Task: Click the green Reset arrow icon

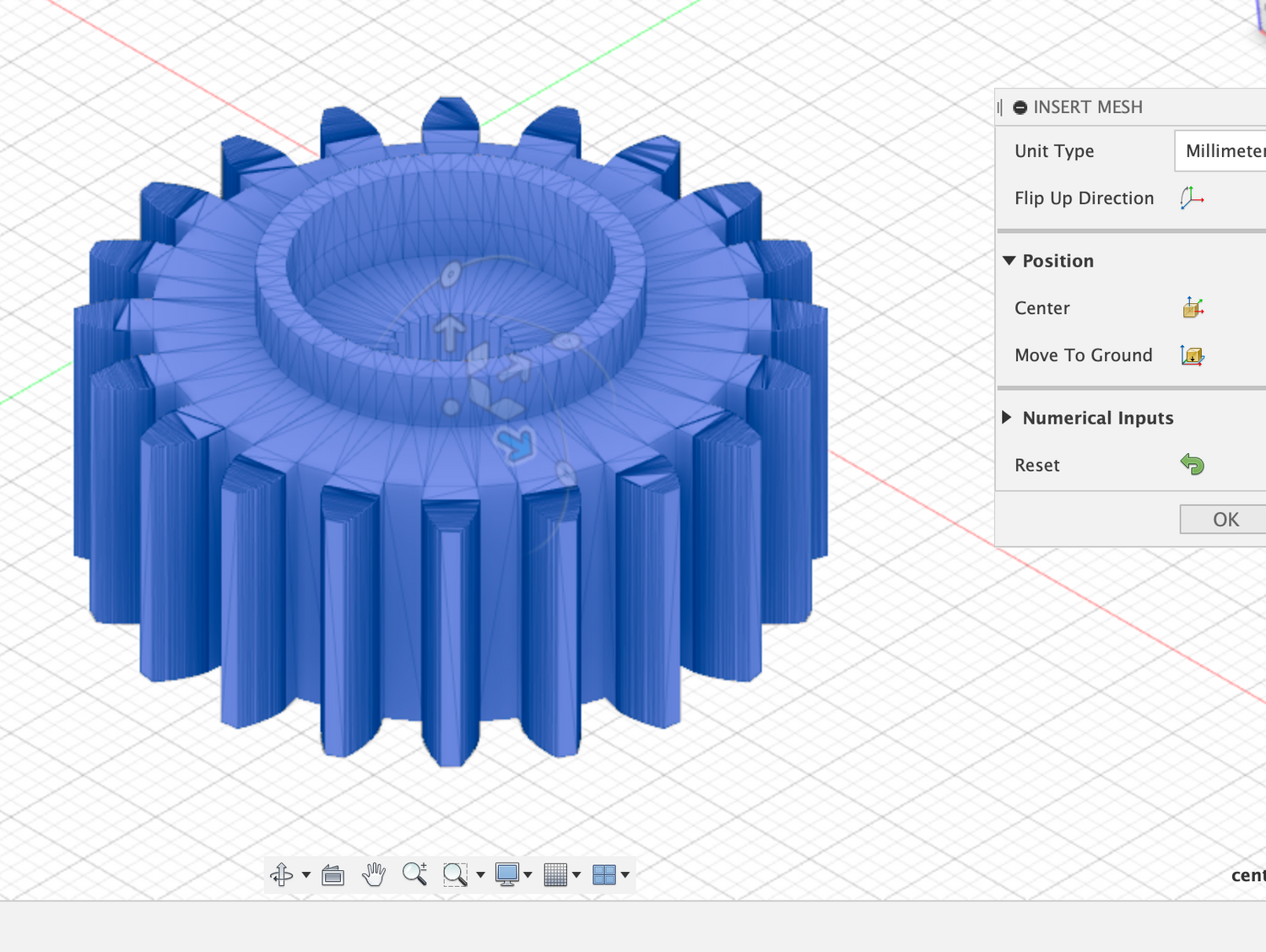Action: click(x=1193, y=464)
